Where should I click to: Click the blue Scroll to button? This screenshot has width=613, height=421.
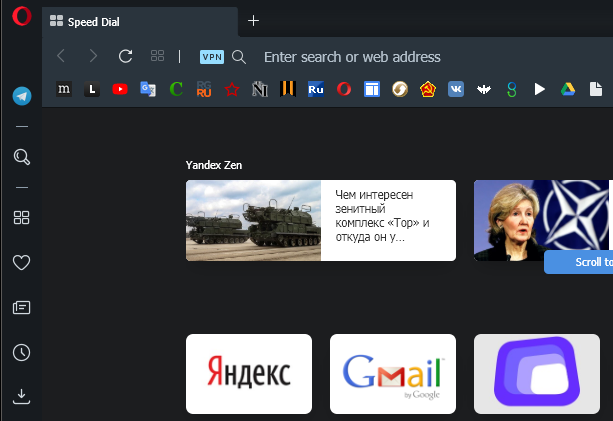pos(579,262)
